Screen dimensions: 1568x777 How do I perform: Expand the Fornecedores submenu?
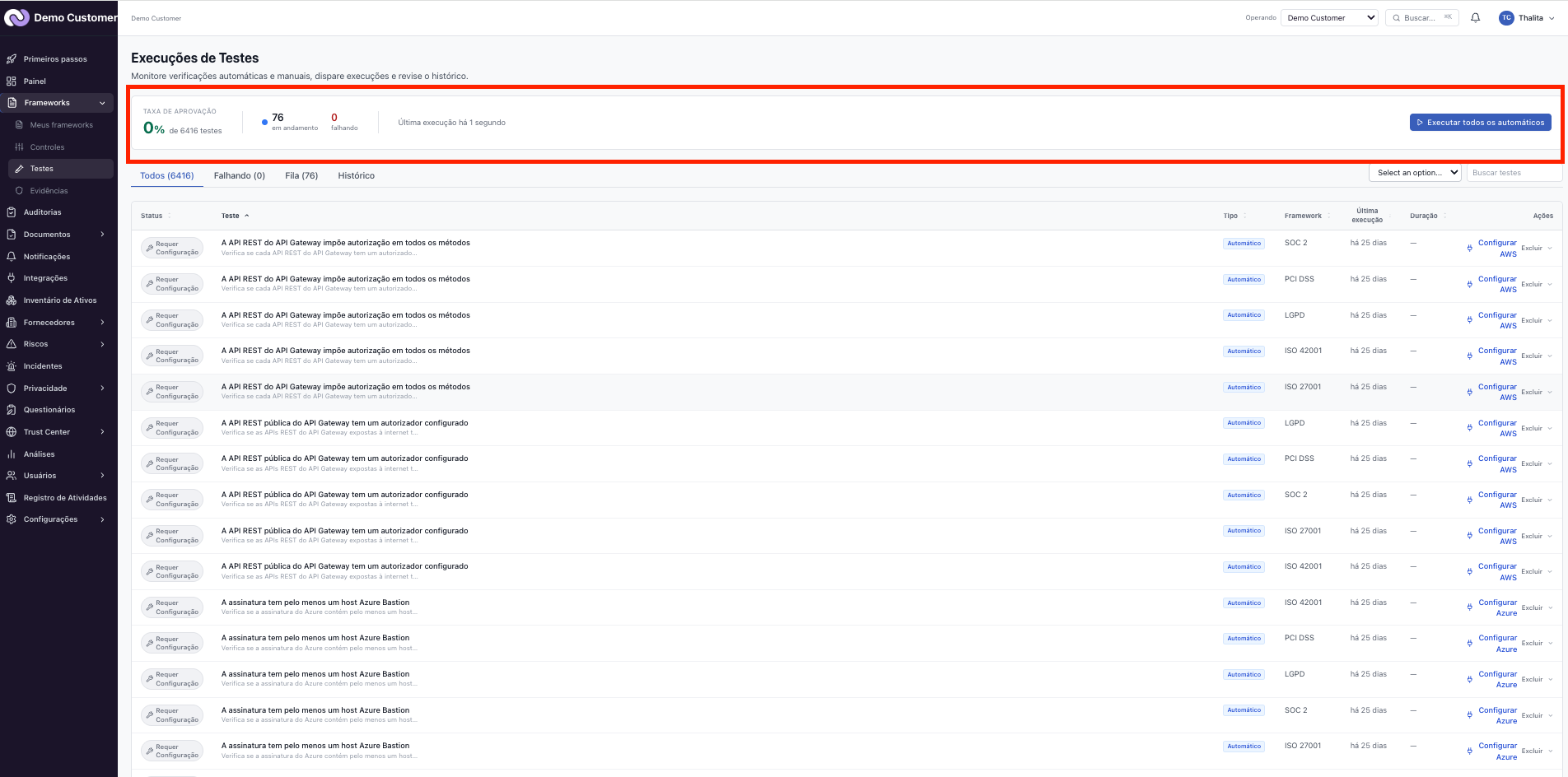tap(102, 323)
